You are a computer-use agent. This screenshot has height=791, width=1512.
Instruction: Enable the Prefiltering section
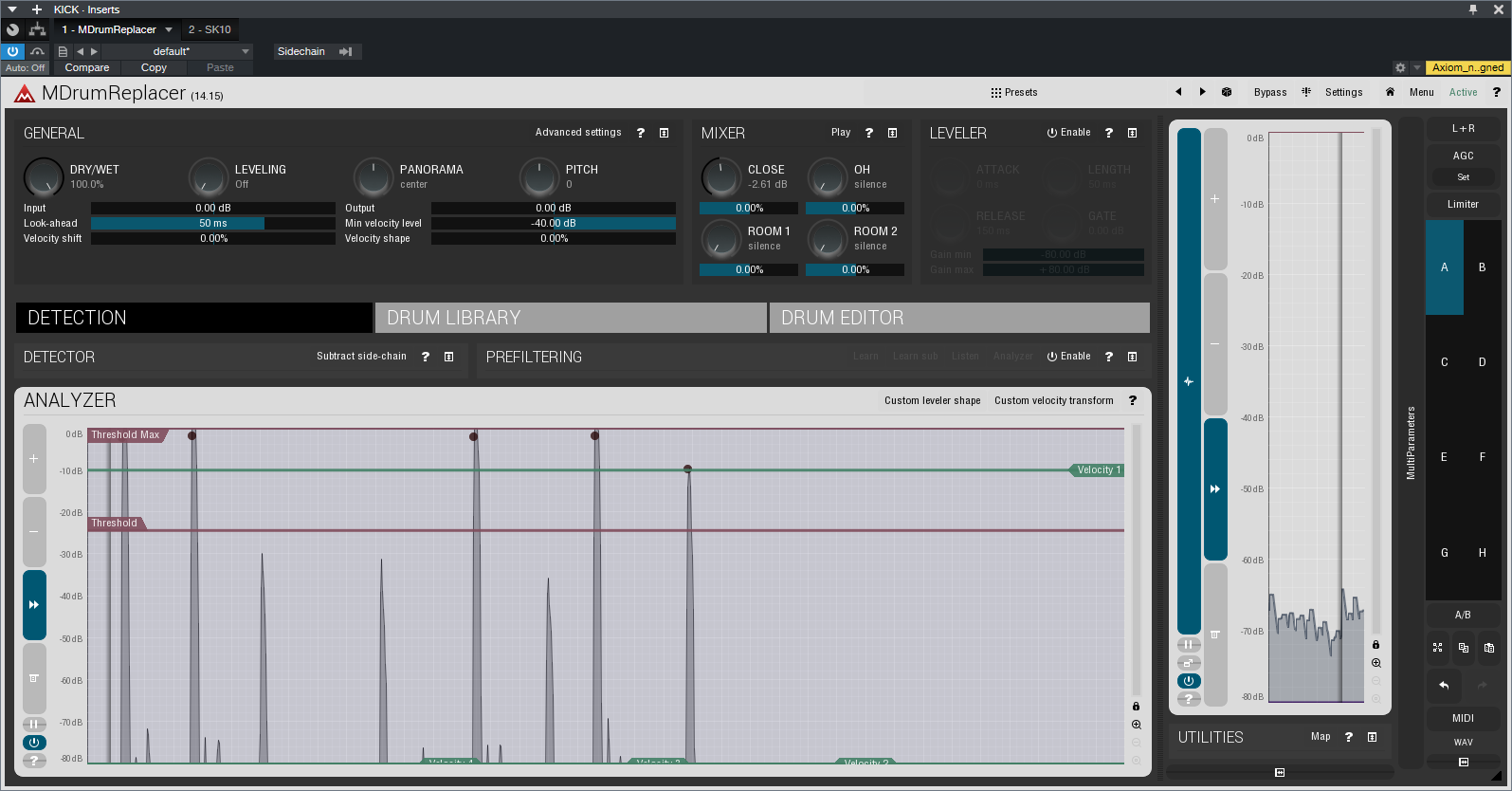tap(1068, 356)
